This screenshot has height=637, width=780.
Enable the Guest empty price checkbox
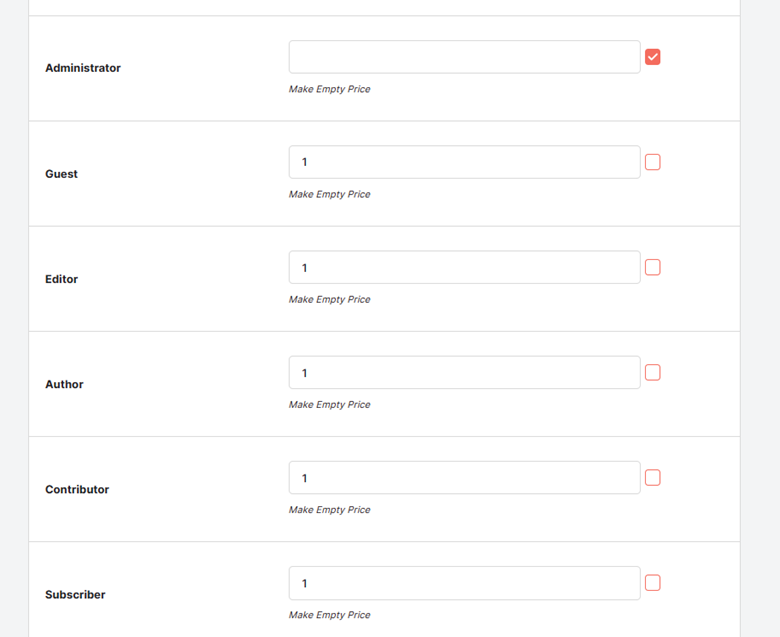click(653, 162)
